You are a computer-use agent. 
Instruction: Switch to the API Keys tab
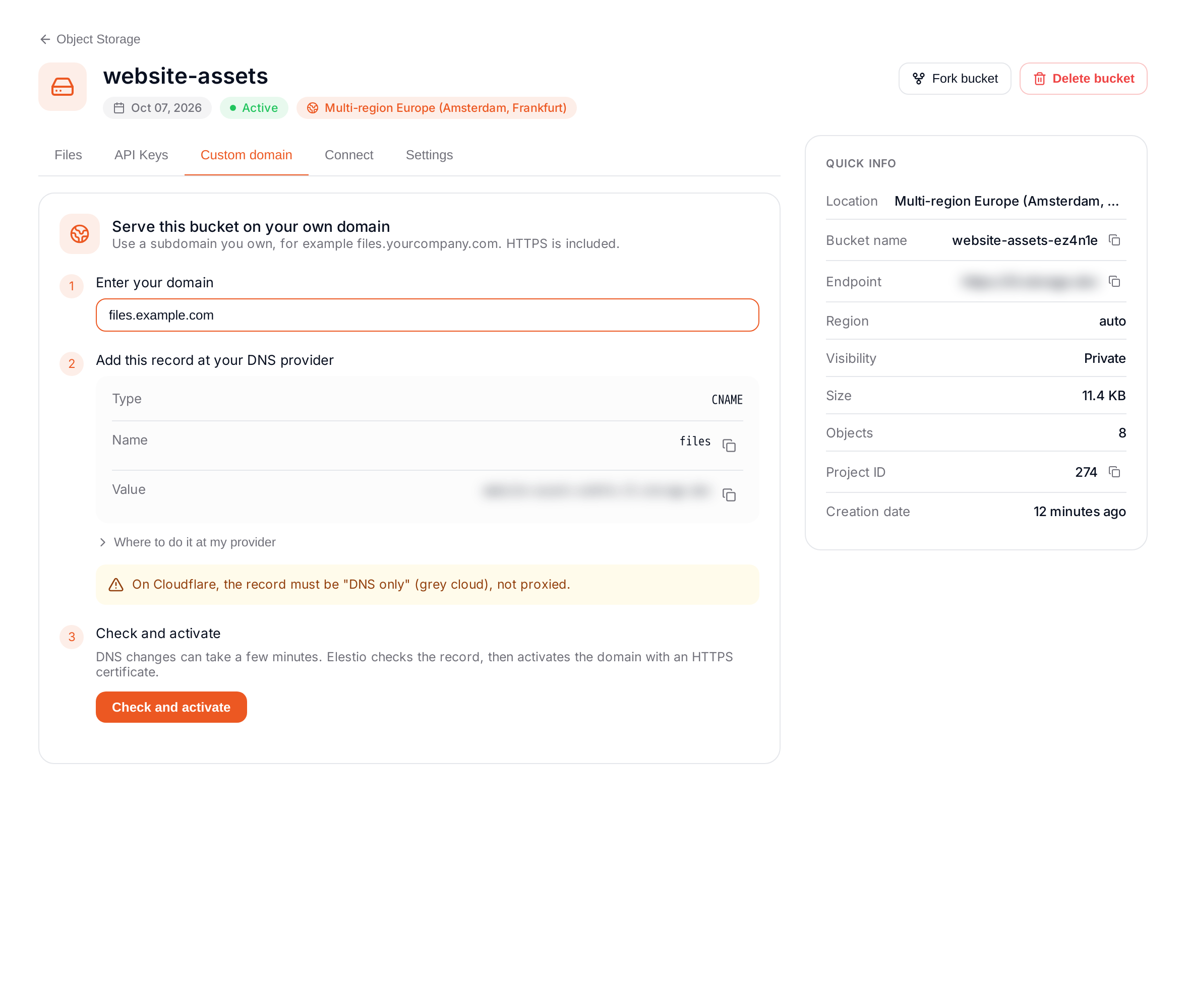click(x=141, y=155)
